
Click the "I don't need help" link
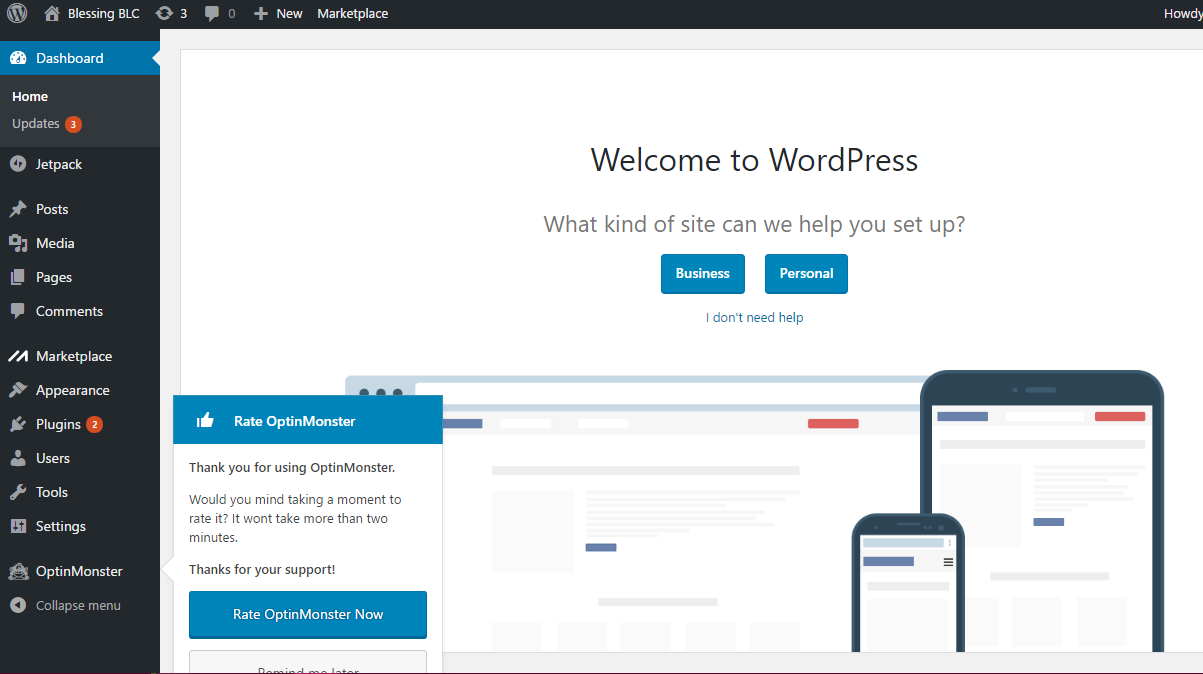point(754,318)
